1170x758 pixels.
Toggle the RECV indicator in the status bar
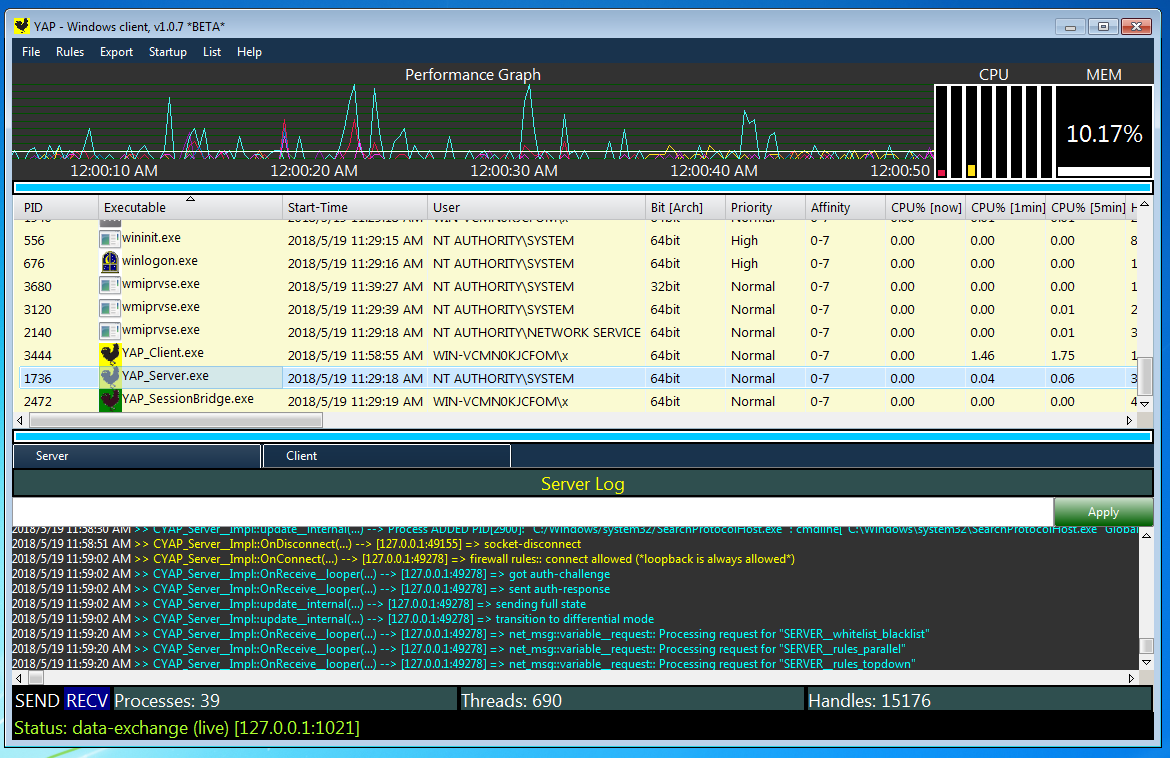(85, 700)
